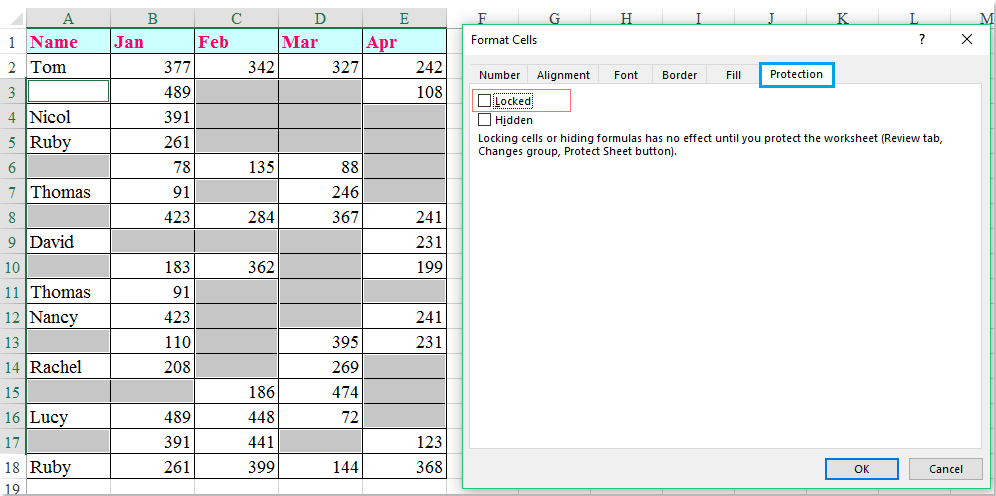Click the Name header cell
This screenshot has height=496, width=996.
pyautogui.click(x=68, y=42)
